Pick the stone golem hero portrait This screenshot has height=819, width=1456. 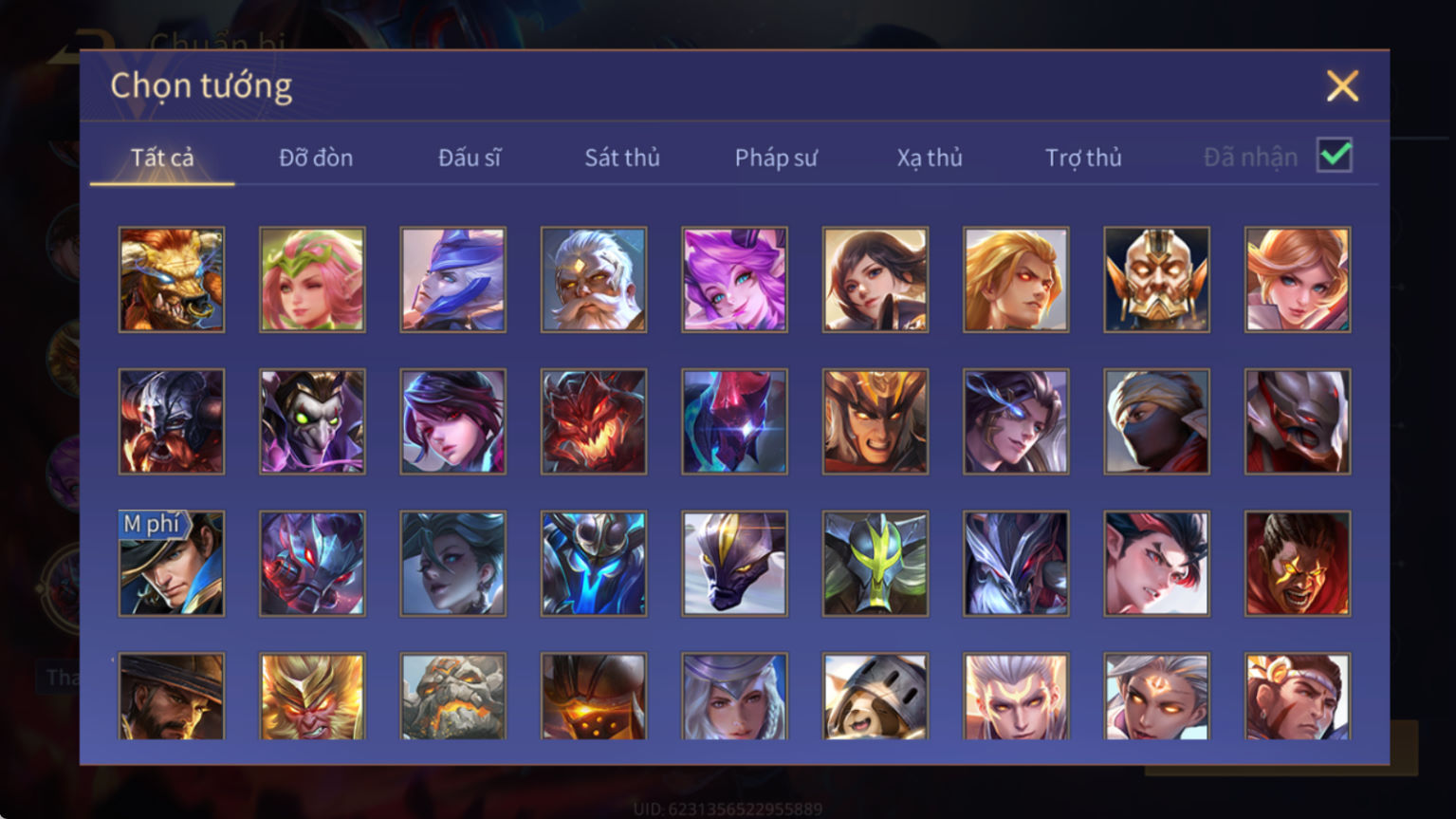tap(452, 696)
